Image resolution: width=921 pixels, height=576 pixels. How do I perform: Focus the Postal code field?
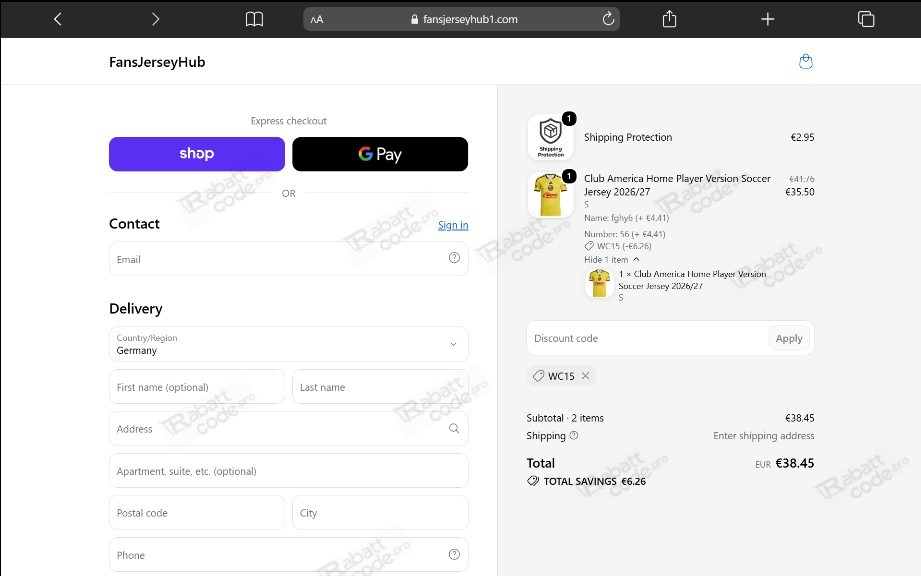click(197, 513)
